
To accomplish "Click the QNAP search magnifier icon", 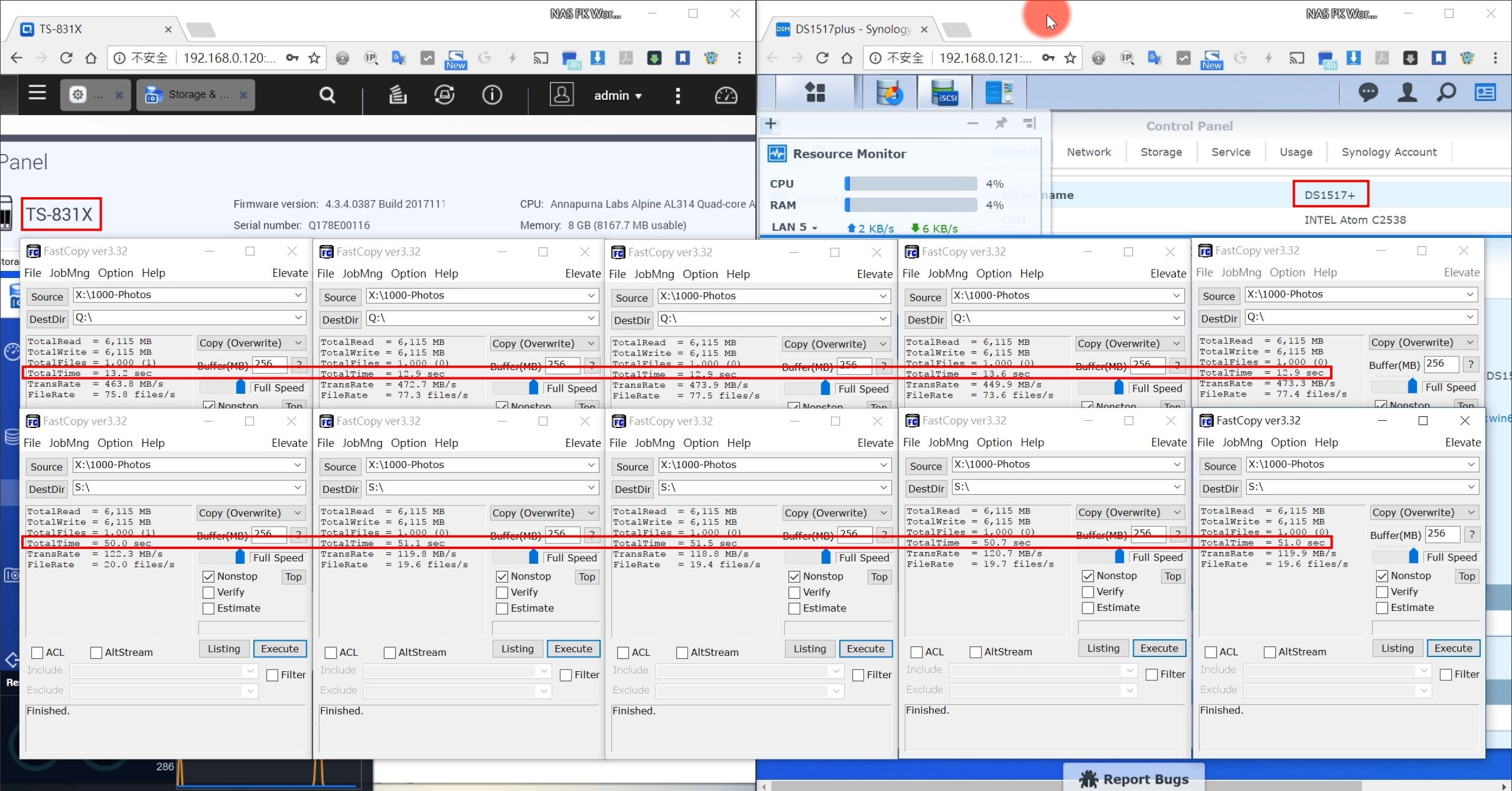I will pos(327,95).
